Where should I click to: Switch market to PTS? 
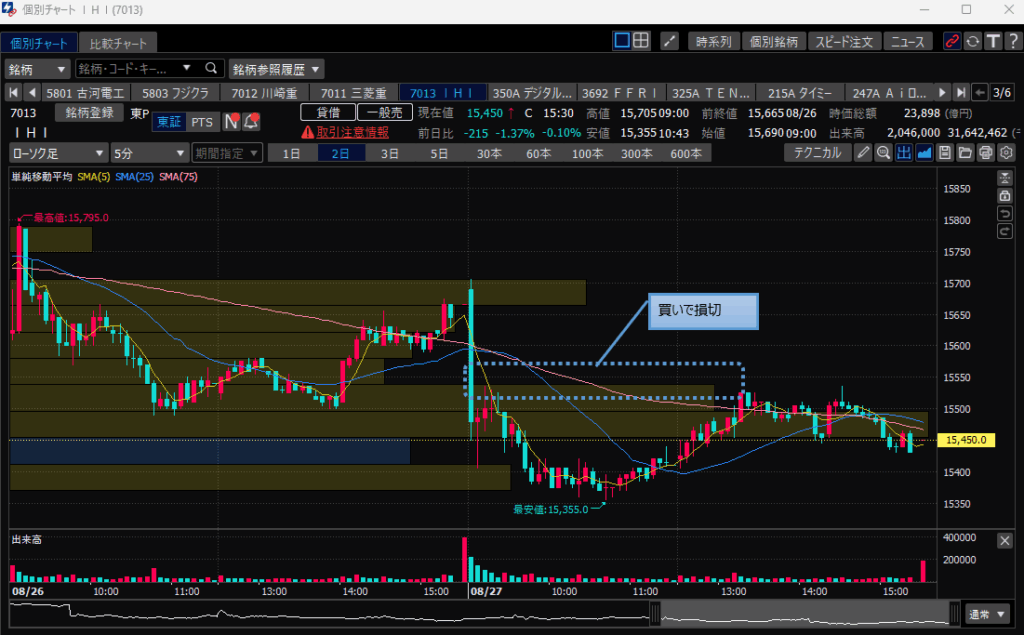point(202,122)
